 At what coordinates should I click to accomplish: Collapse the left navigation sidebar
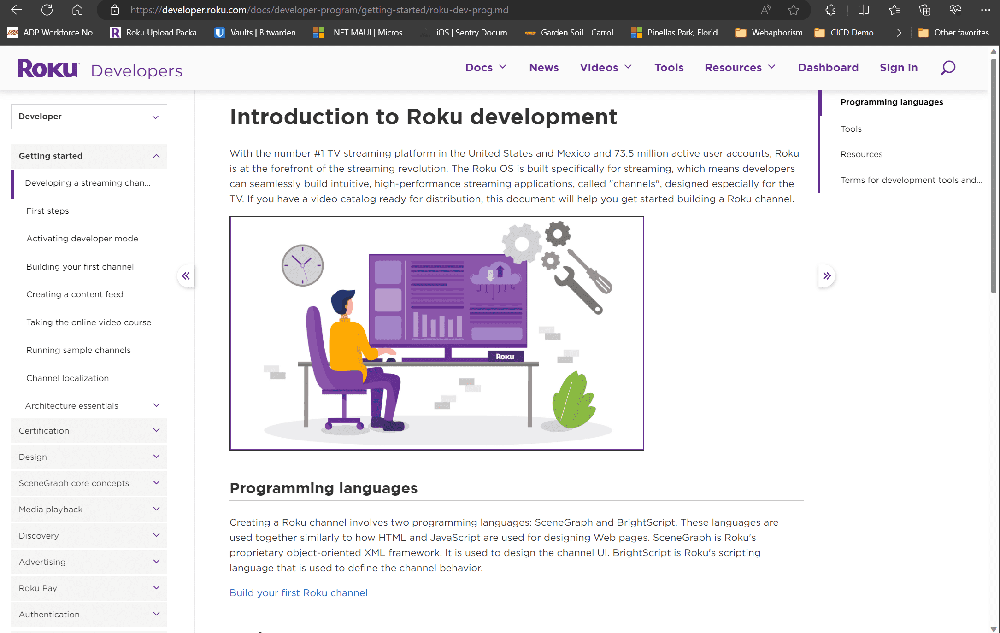click(186, 276)
